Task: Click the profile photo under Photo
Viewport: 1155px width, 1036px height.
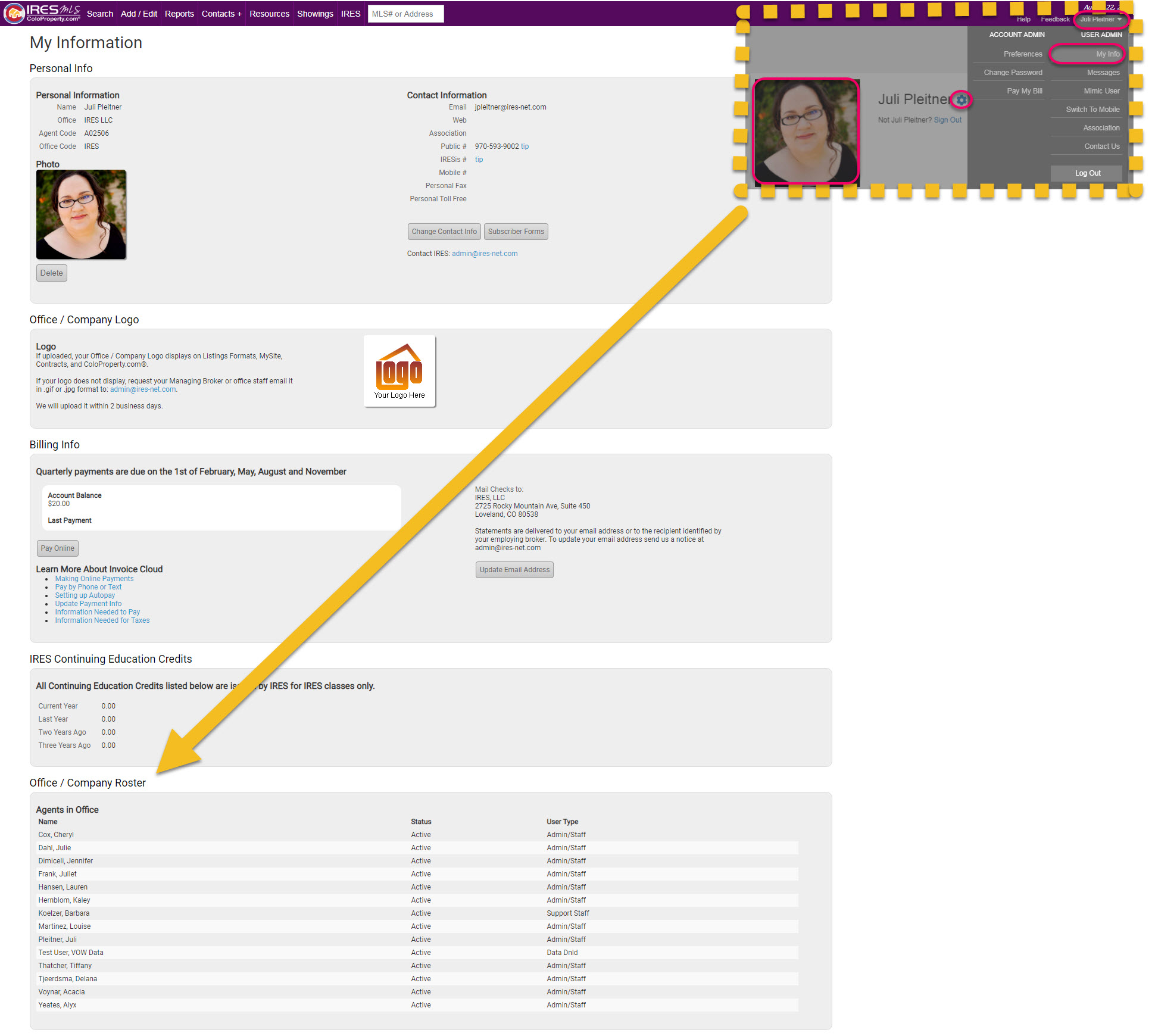Action: click(81, 214)
